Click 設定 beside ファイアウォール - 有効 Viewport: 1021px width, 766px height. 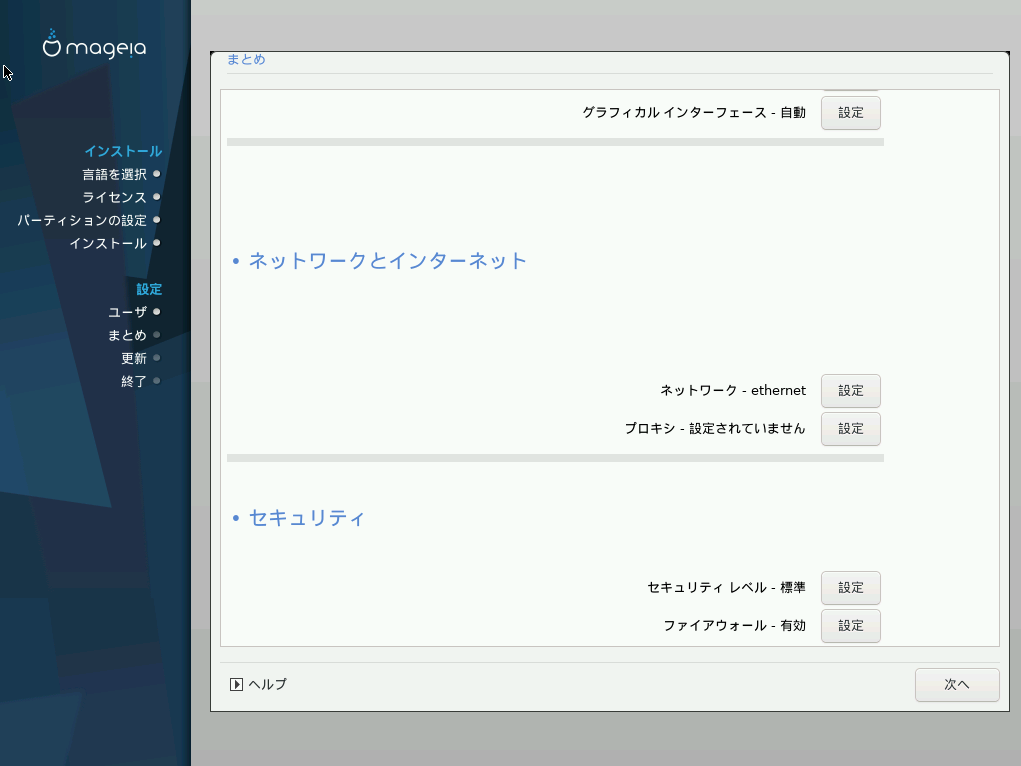click(850, 626)
